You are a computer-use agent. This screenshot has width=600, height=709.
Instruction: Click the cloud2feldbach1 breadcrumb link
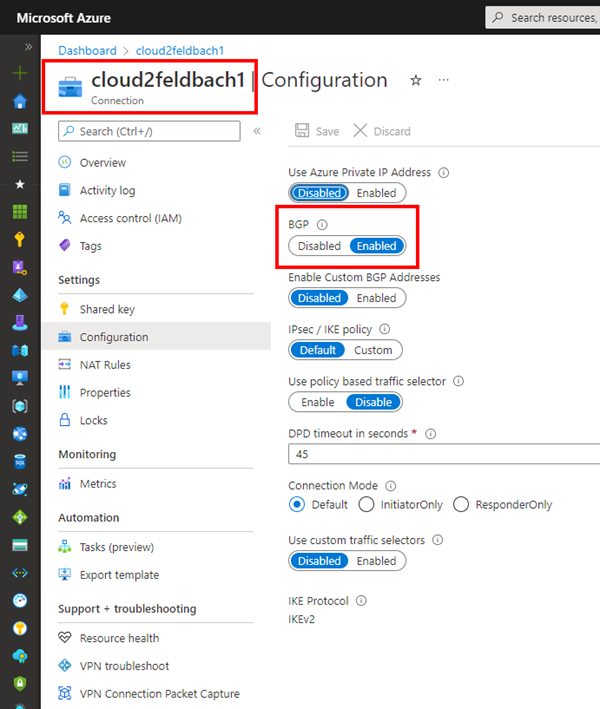click(x=180, y=51)
